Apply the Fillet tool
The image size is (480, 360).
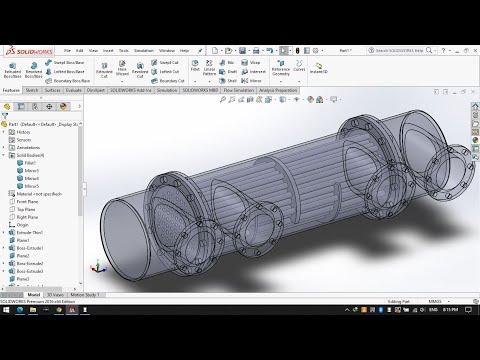(x=195, y=65)
